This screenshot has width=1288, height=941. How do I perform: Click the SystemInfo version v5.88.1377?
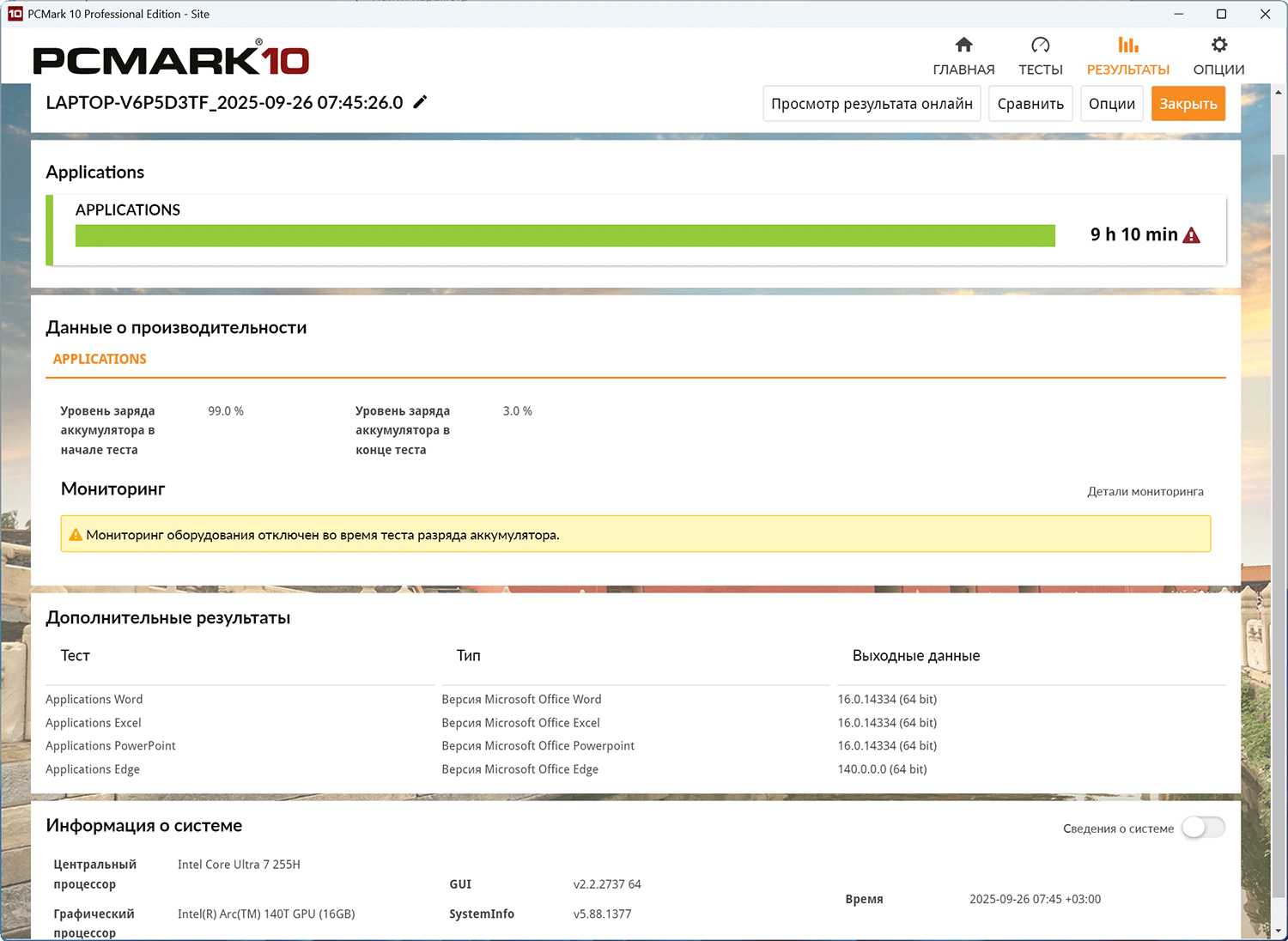602,914
